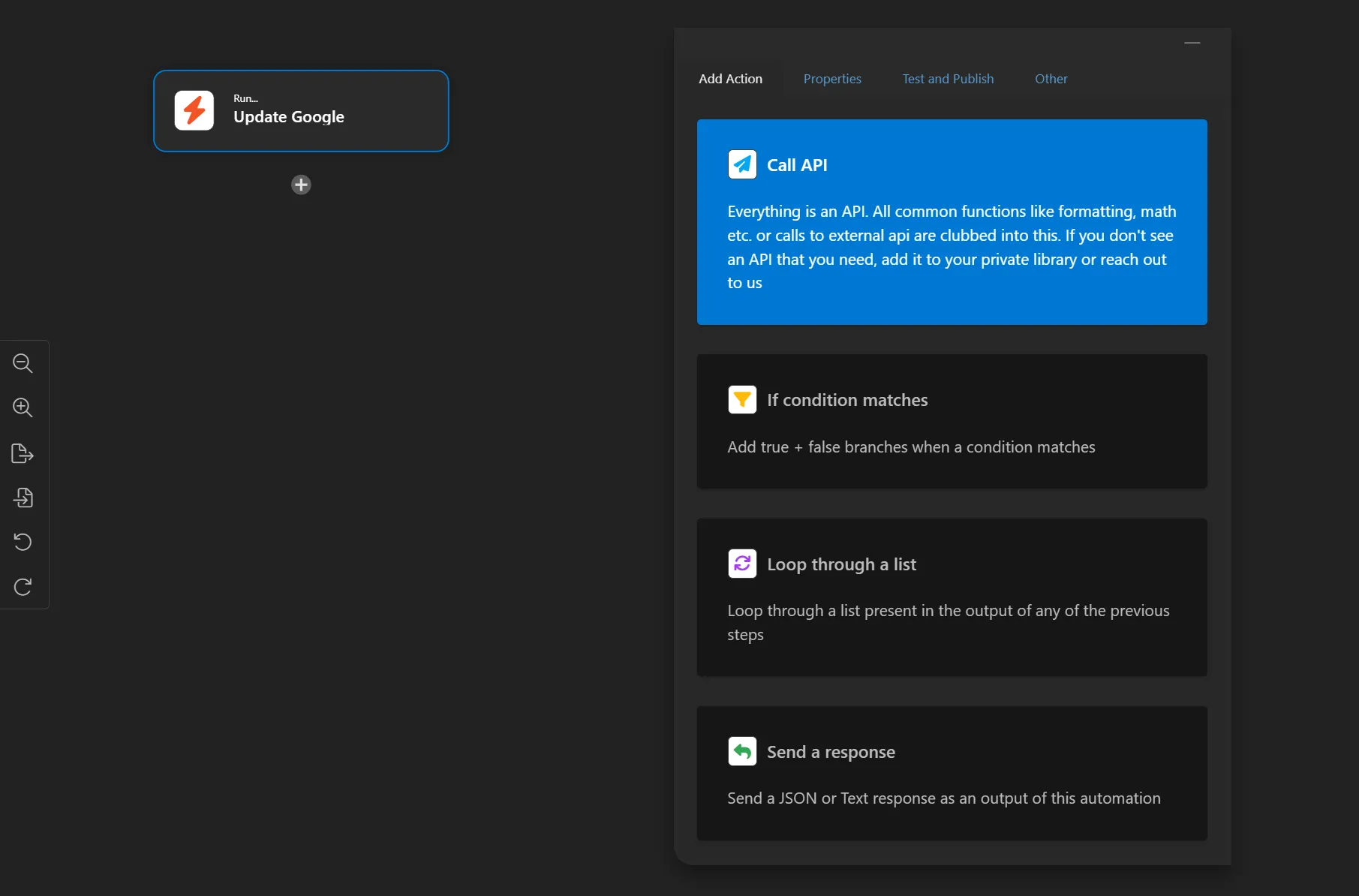Add an If condition matches action
This screenshot has height=896, width=1359.
pyautogui.click(x=952, y=422)
